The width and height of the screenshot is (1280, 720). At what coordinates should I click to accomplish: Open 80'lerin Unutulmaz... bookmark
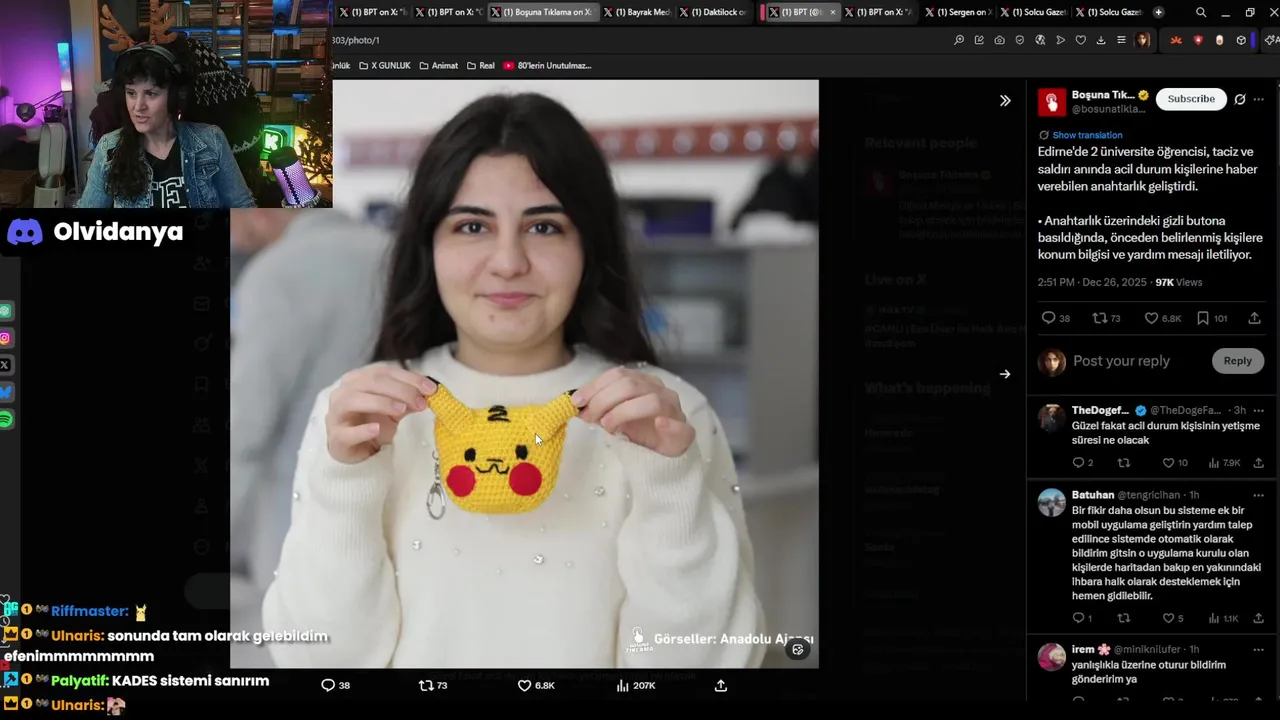548,65
